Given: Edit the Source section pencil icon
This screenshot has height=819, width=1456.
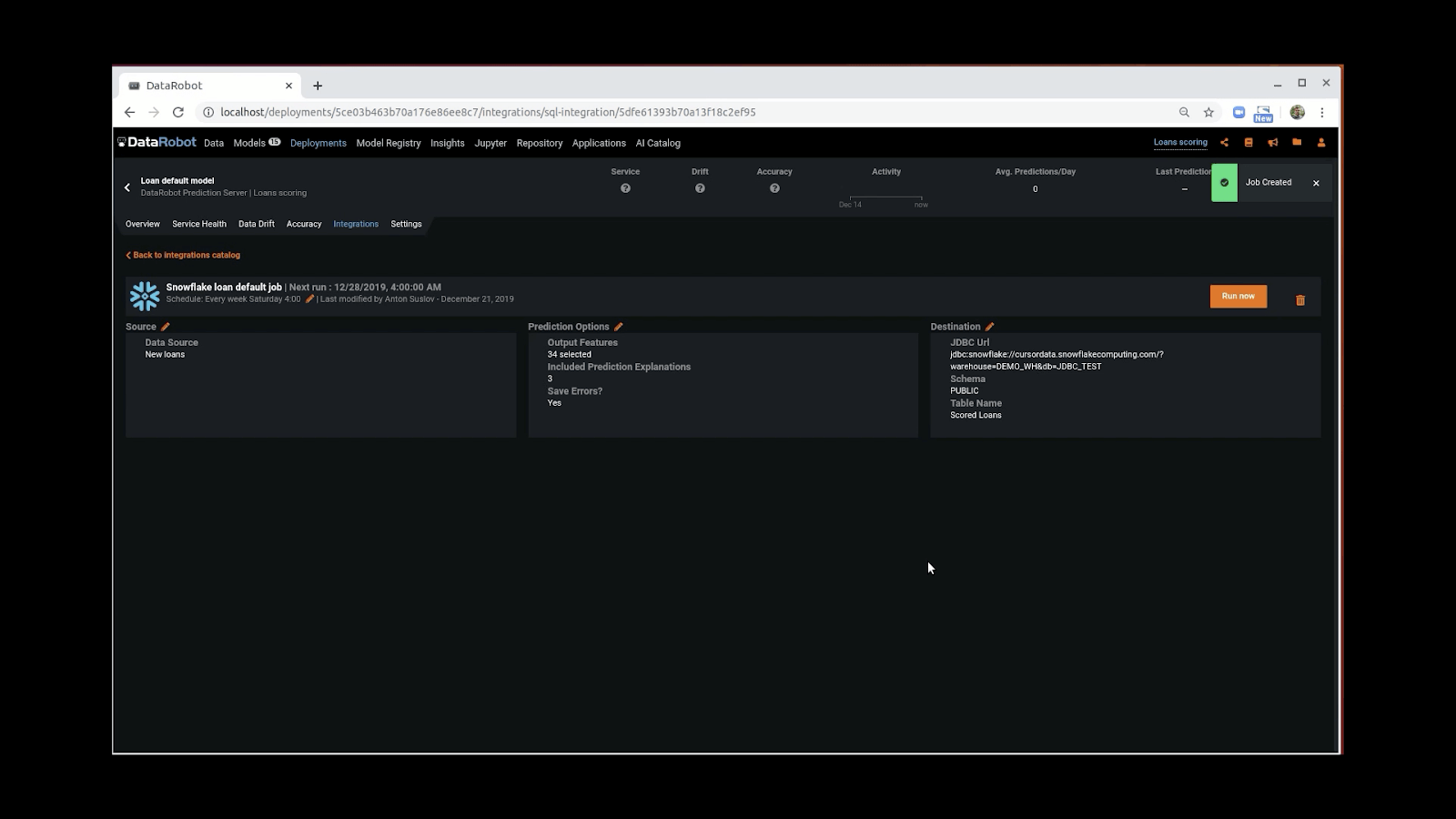Looking at the screenshot, I should point(166,327).
